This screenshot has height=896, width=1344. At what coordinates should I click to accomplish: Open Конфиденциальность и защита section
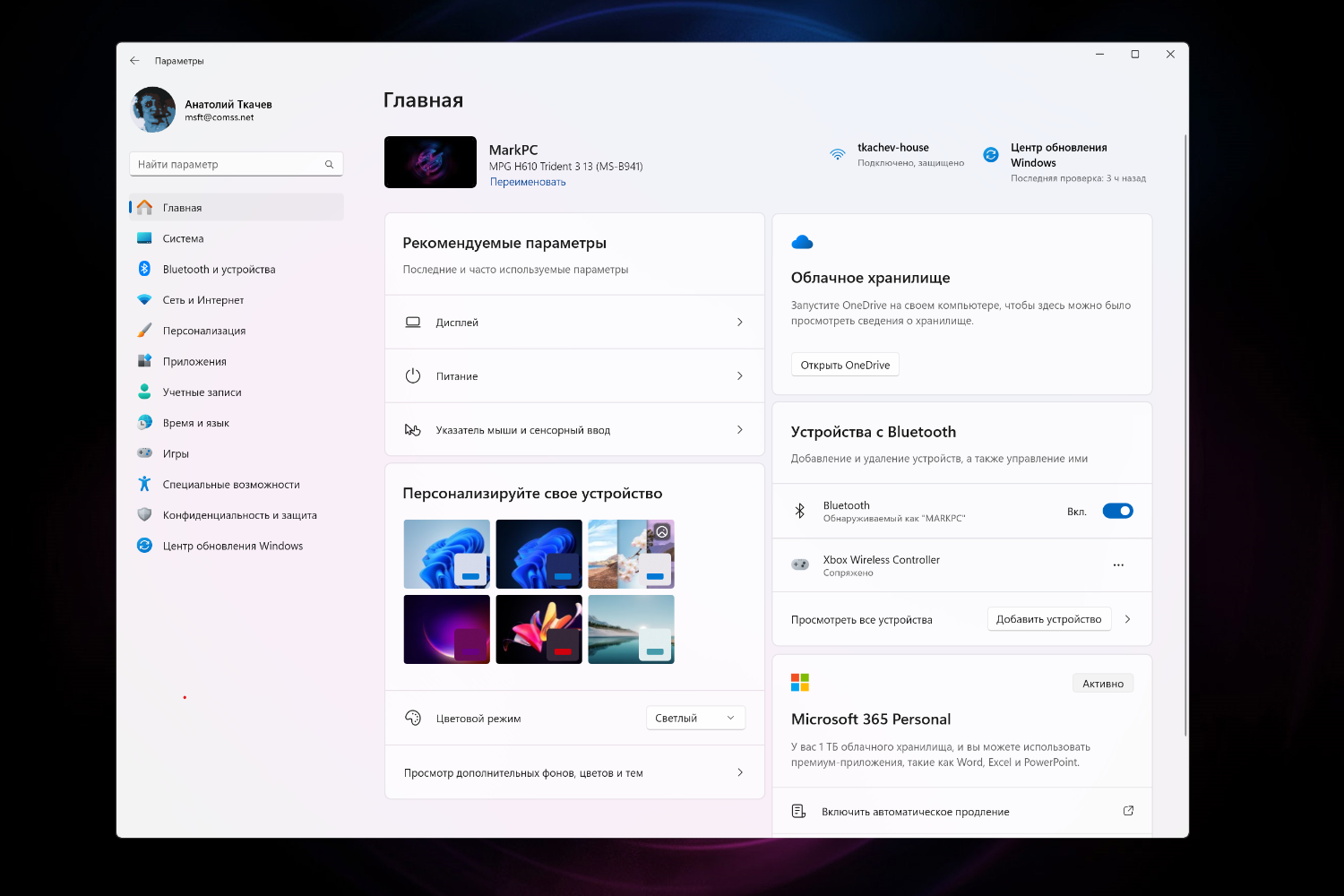(x=237, y=515)
